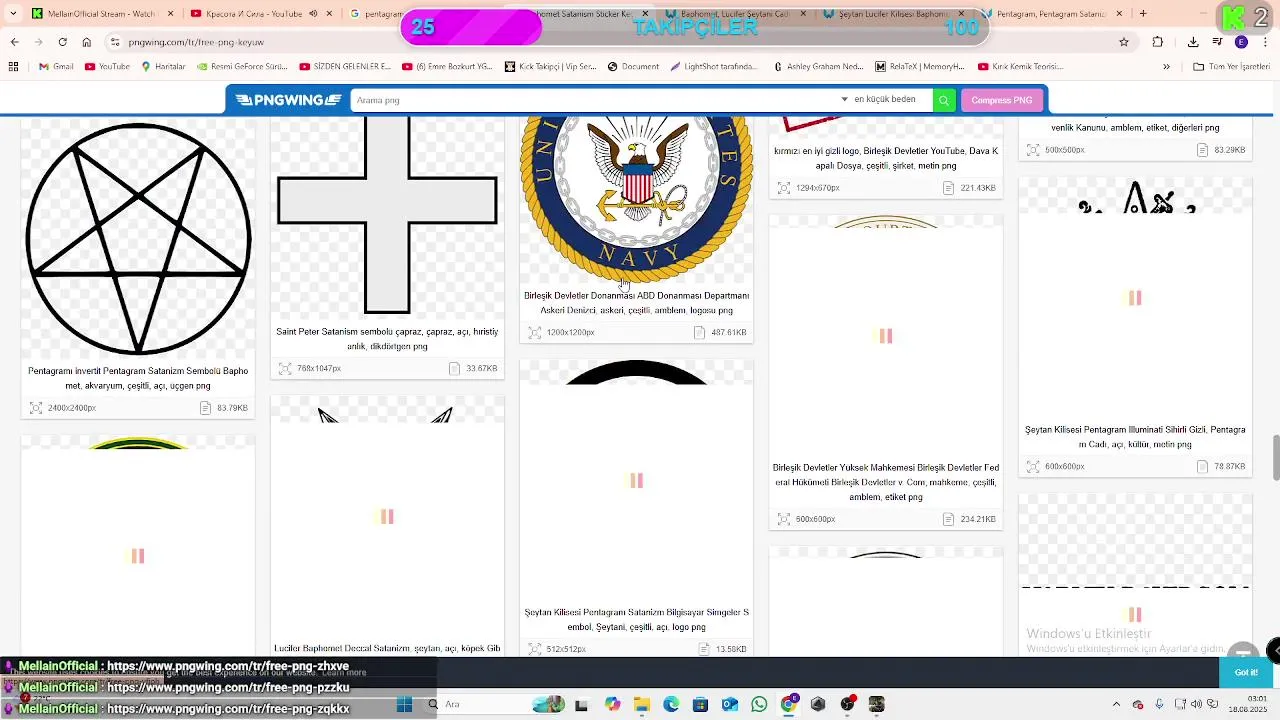Open the 'Resmi GeForce Sürü...' bookmark
1280x720 pixels.
tap(242, 67)
